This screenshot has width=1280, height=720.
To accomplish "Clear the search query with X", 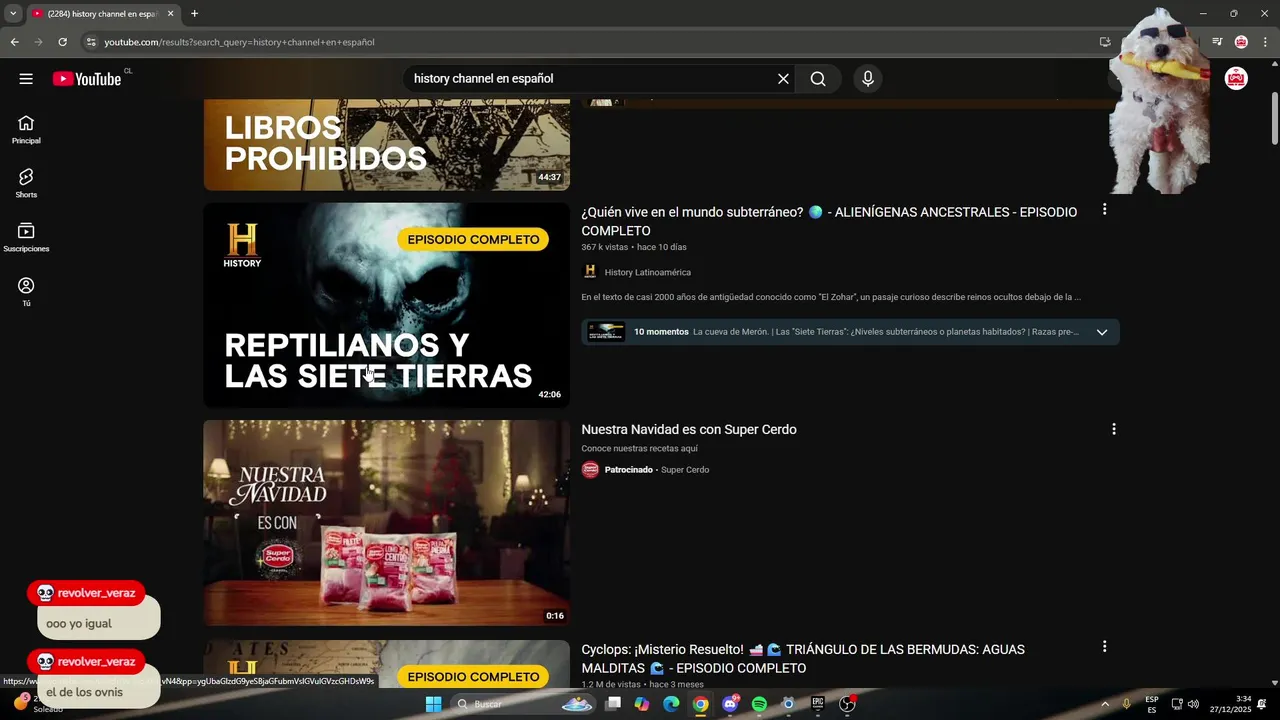I will pos(783,79).
